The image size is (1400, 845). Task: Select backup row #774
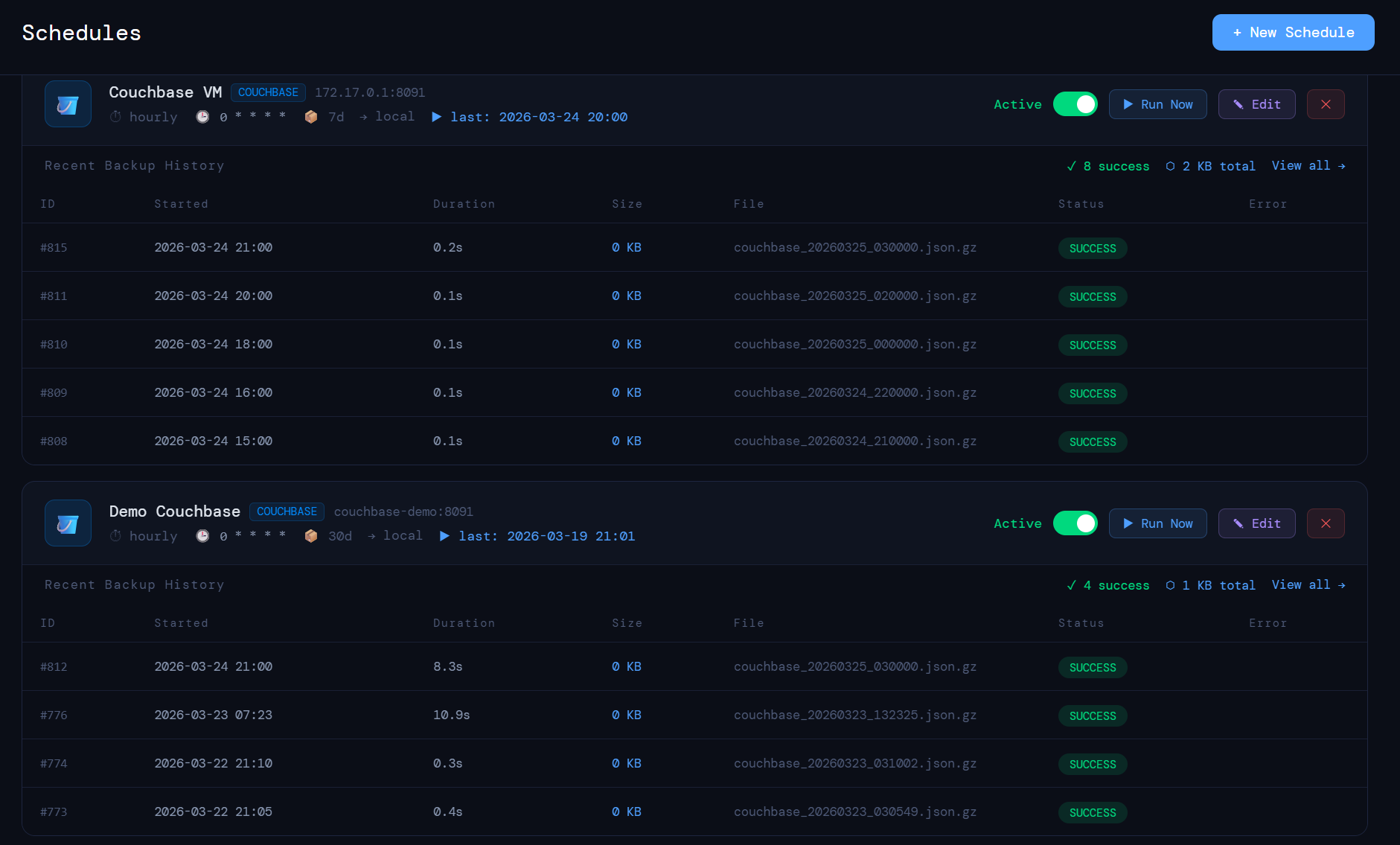[694, 763]
